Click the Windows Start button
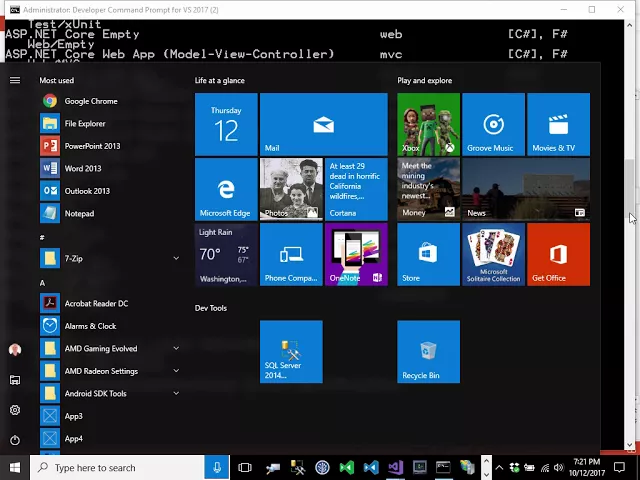640x480 pixels. pyautogui.click(x=15, y=467)
